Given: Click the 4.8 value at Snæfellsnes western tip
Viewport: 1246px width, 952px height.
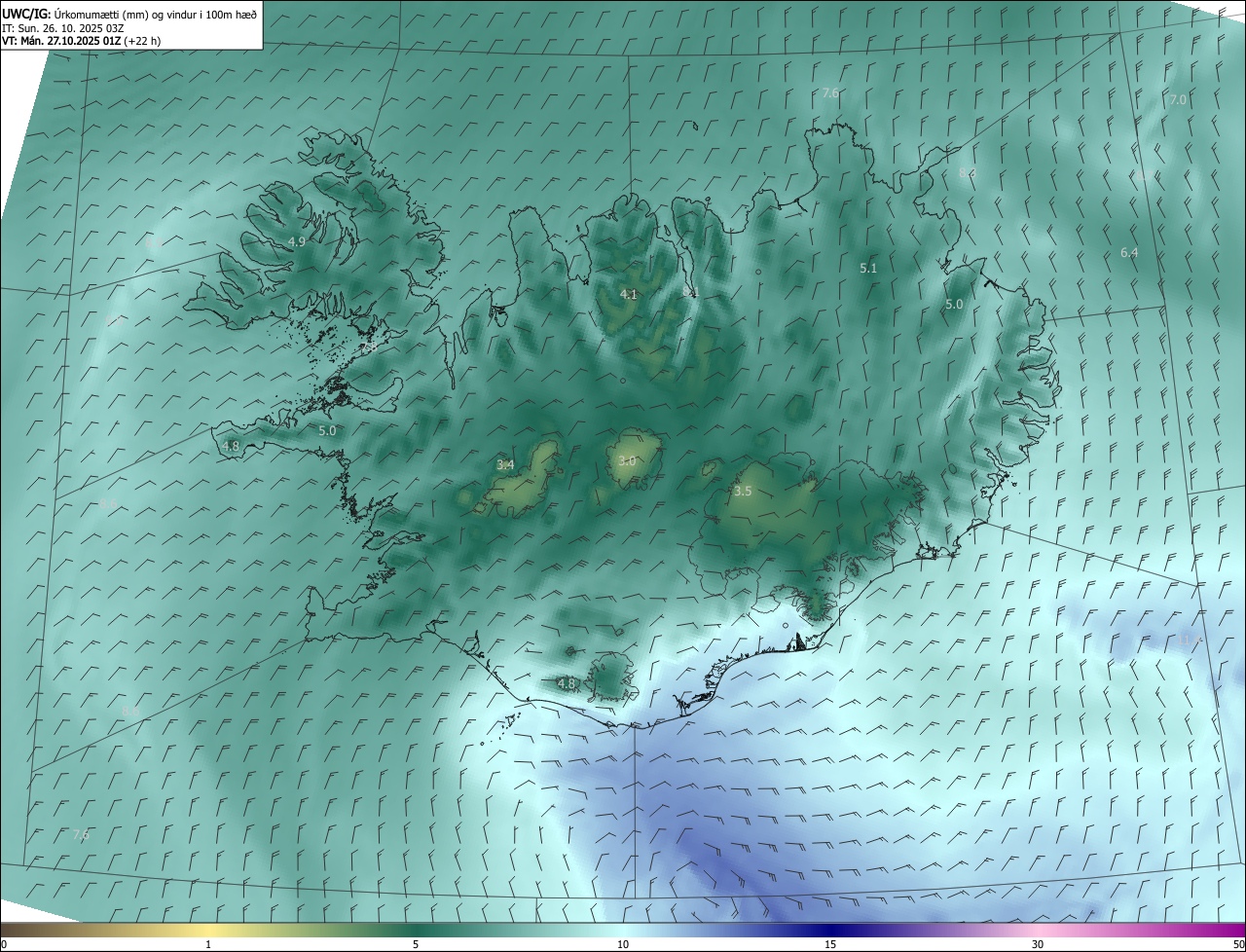Looking at the screenshot, I should pos(231,446).
